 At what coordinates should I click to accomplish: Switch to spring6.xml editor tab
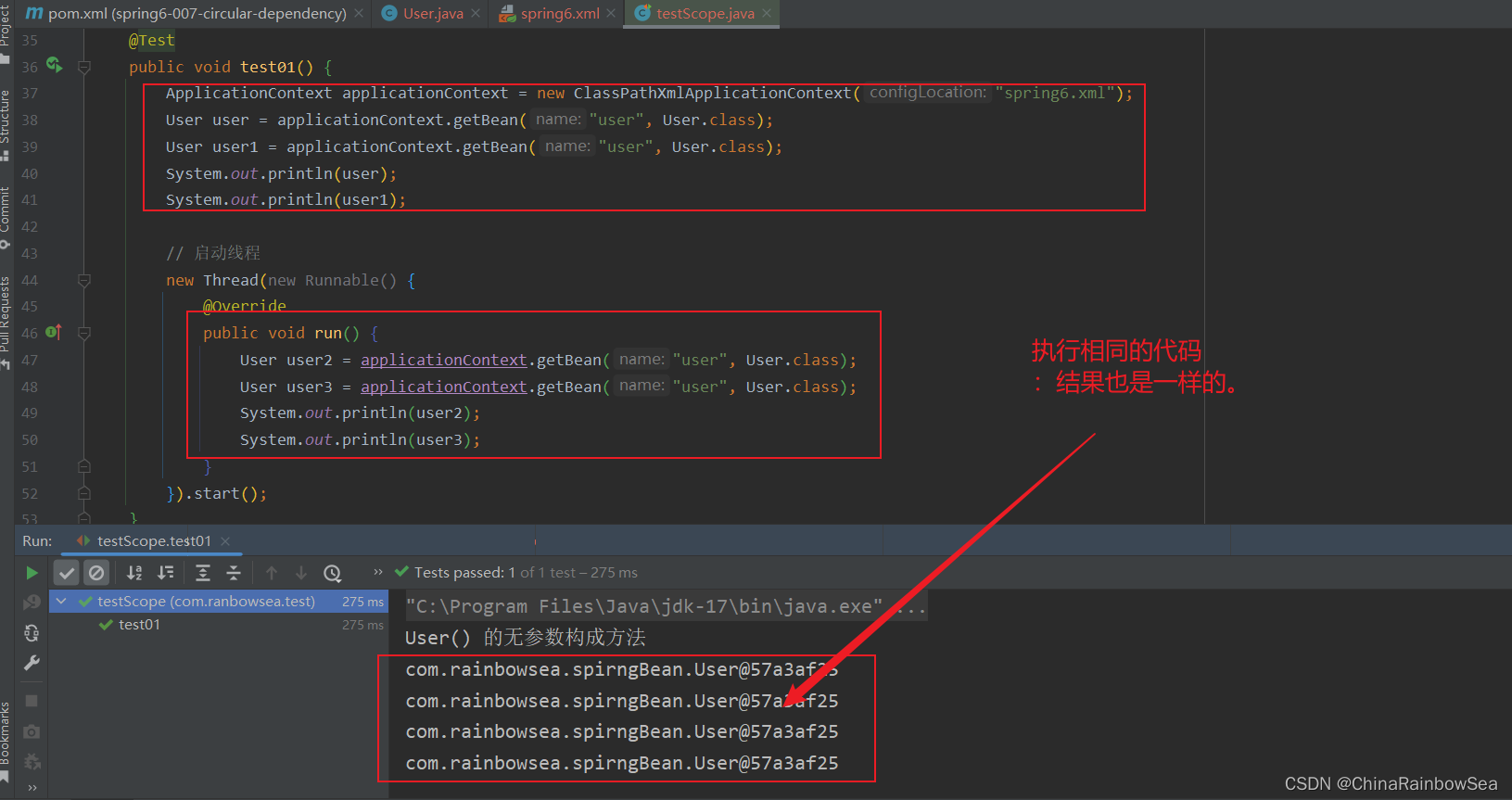559,13
